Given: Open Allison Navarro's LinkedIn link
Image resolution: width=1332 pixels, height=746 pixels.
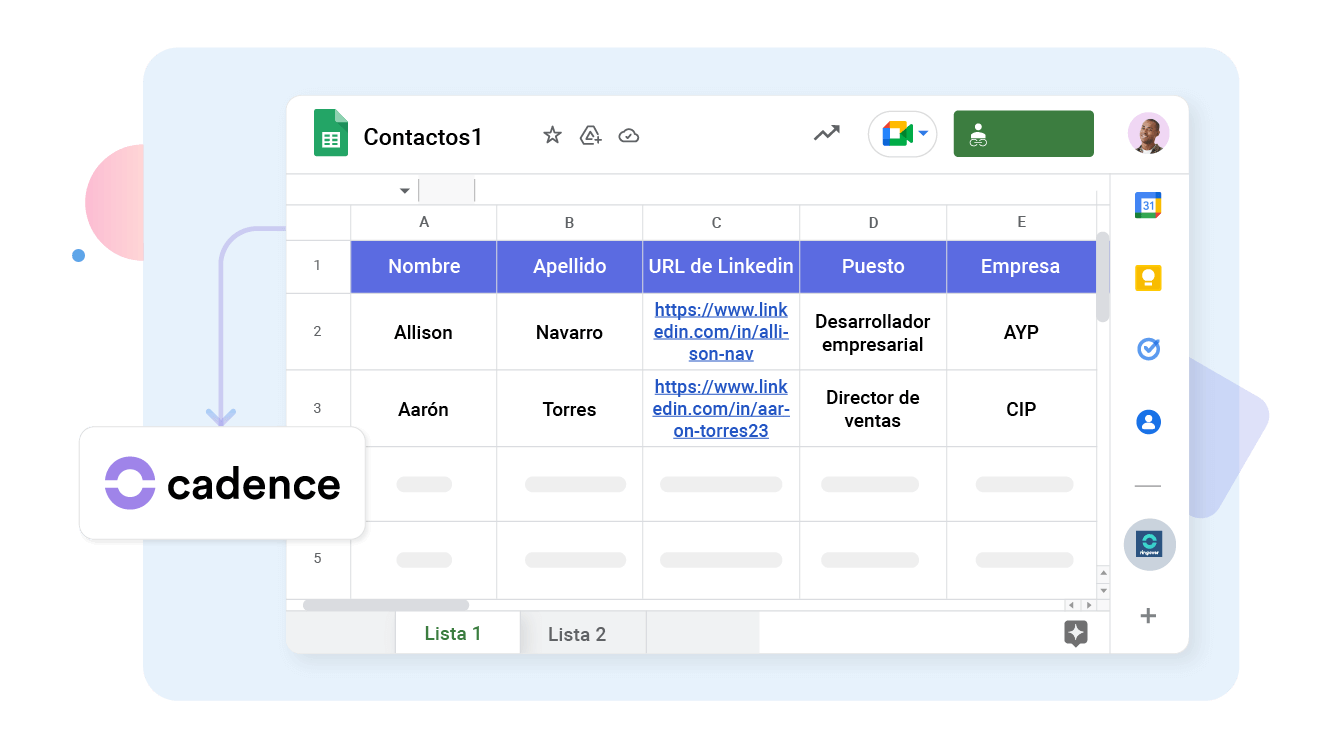Looking at the screenshot, I should 721,332.
